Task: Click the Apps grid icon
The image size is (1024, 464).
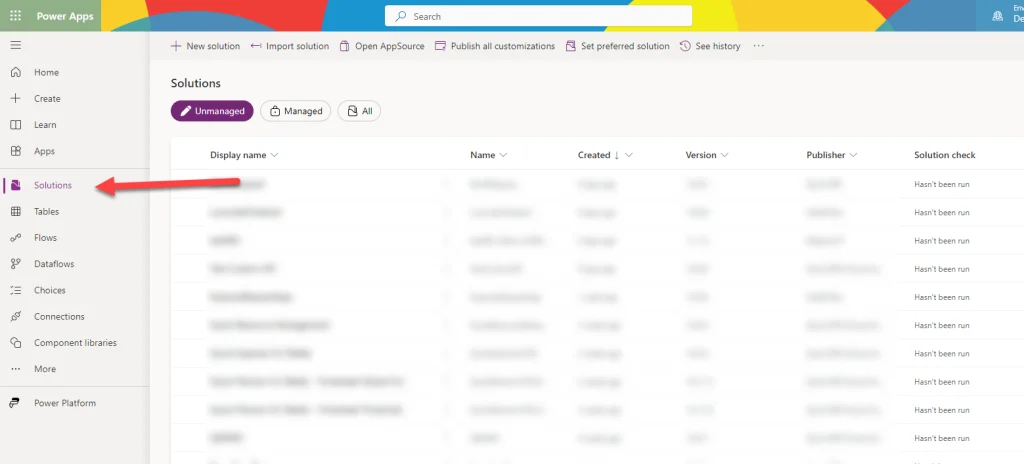Action: 16,151
